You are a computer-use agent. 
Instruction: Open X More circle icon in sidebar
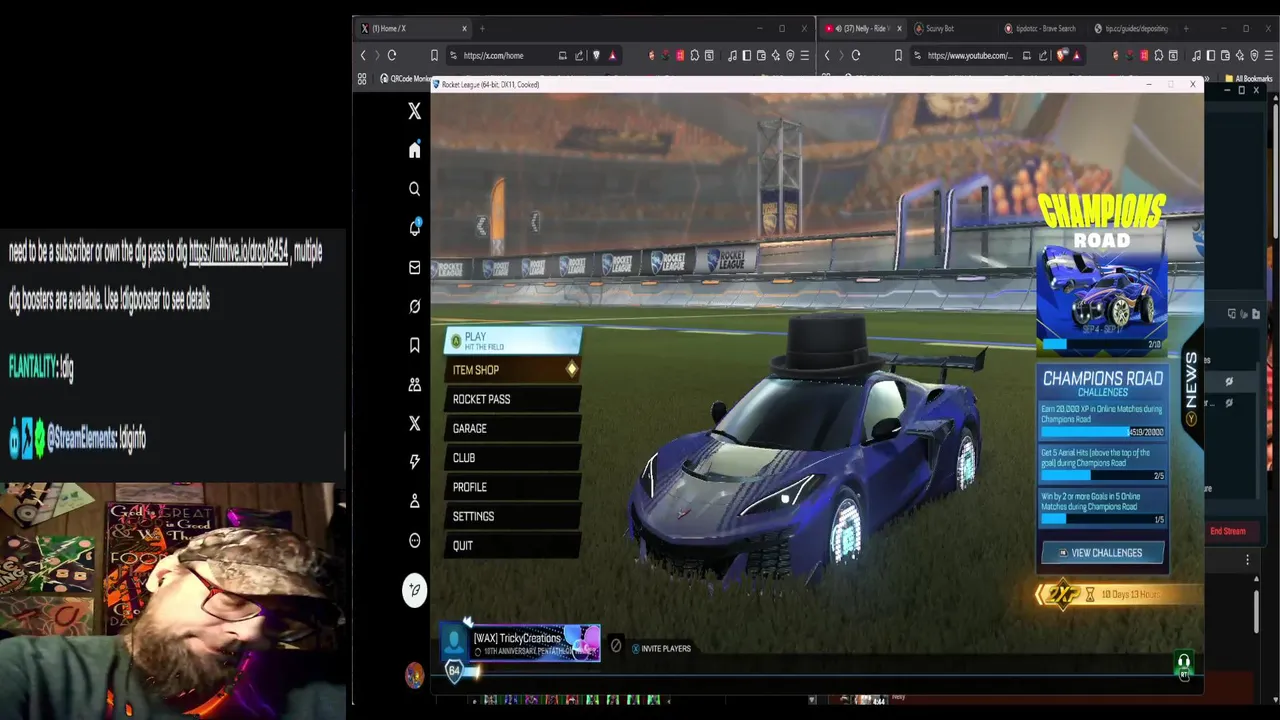[x=415, y=541]
